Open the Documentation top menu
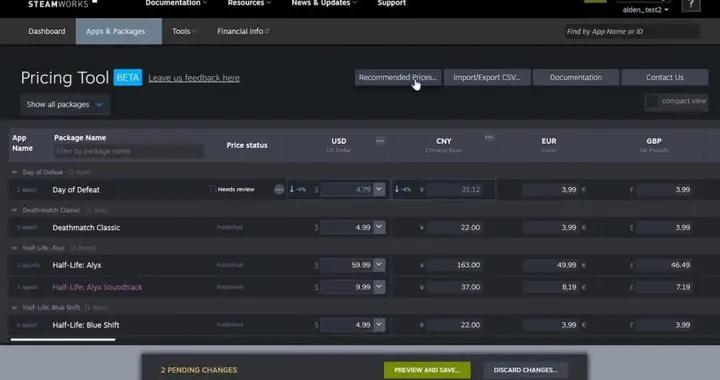This screenshot has width=720, height=380. [176, 3]
